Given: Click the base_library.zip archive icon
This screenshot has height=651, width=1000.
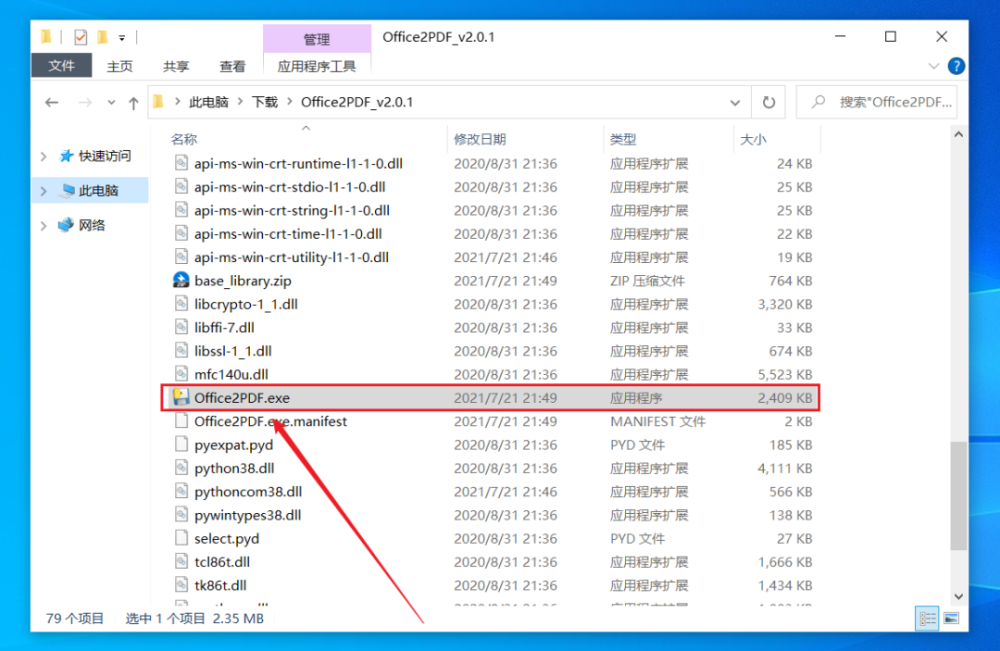Looking at the screenshot, I should click(x=181, y=280).
